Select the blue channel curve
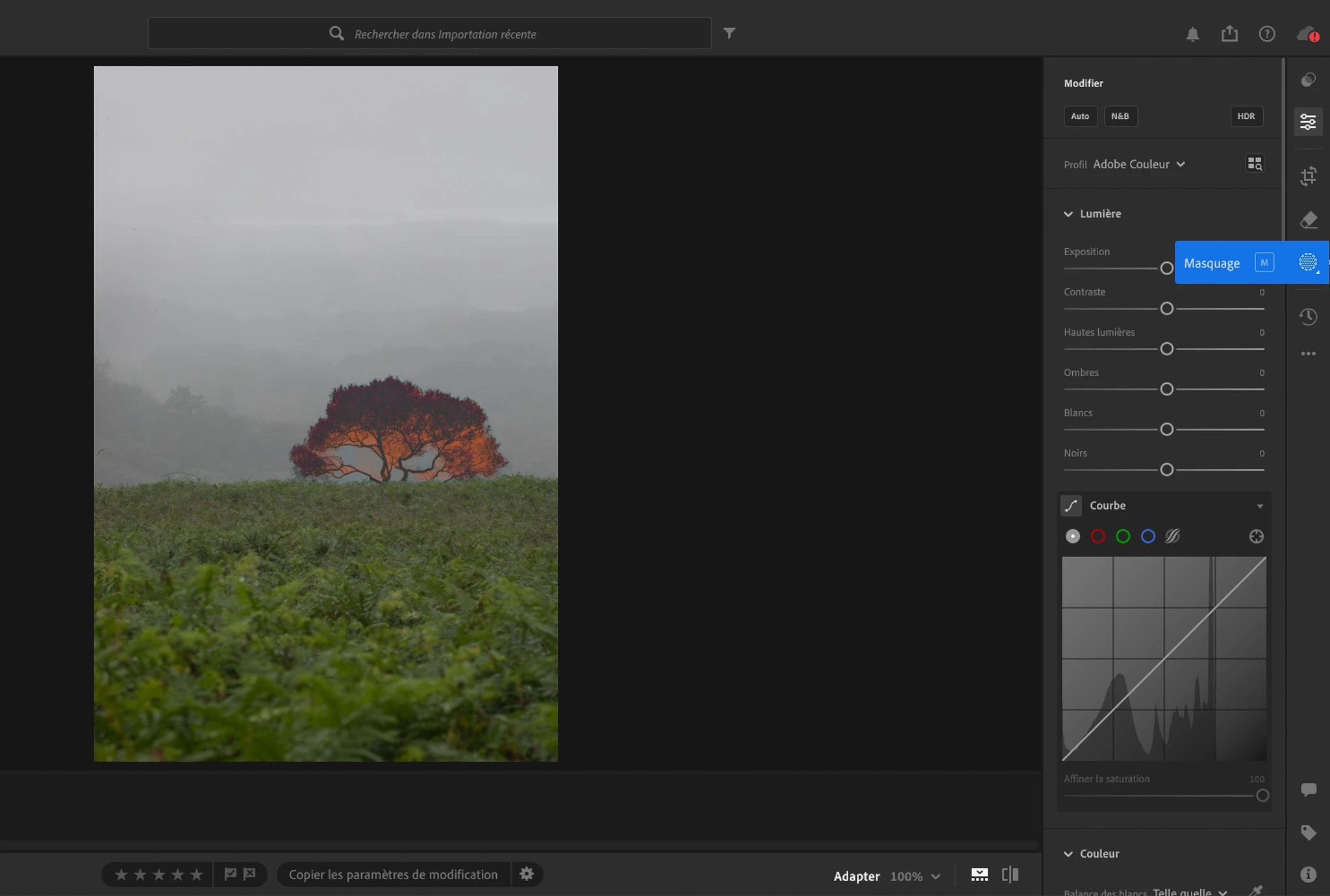1330x896 pixels. click(1148, 536)
